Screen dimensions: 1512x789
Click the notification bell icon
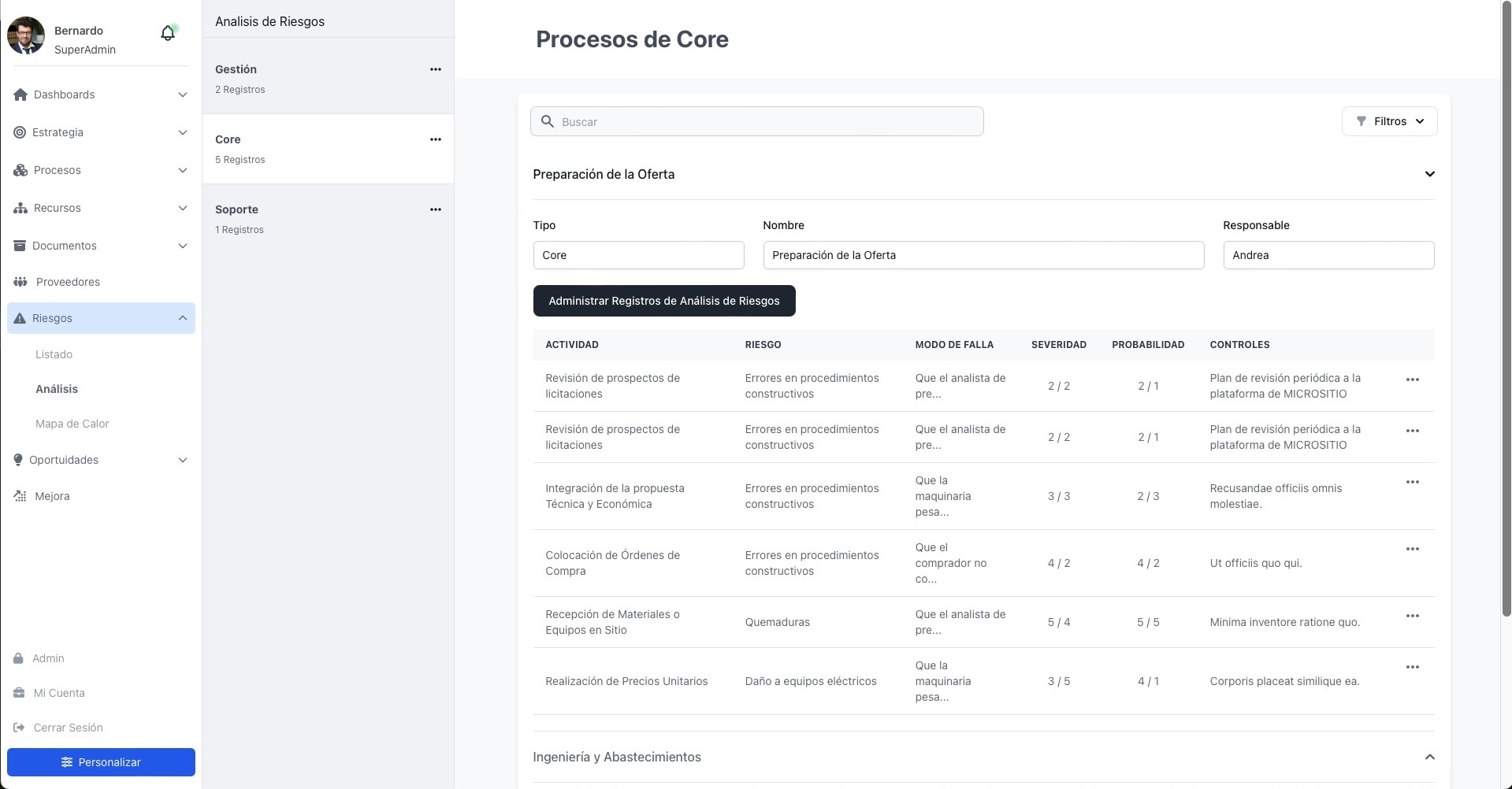pyautogui.click(x=167, y=33)
